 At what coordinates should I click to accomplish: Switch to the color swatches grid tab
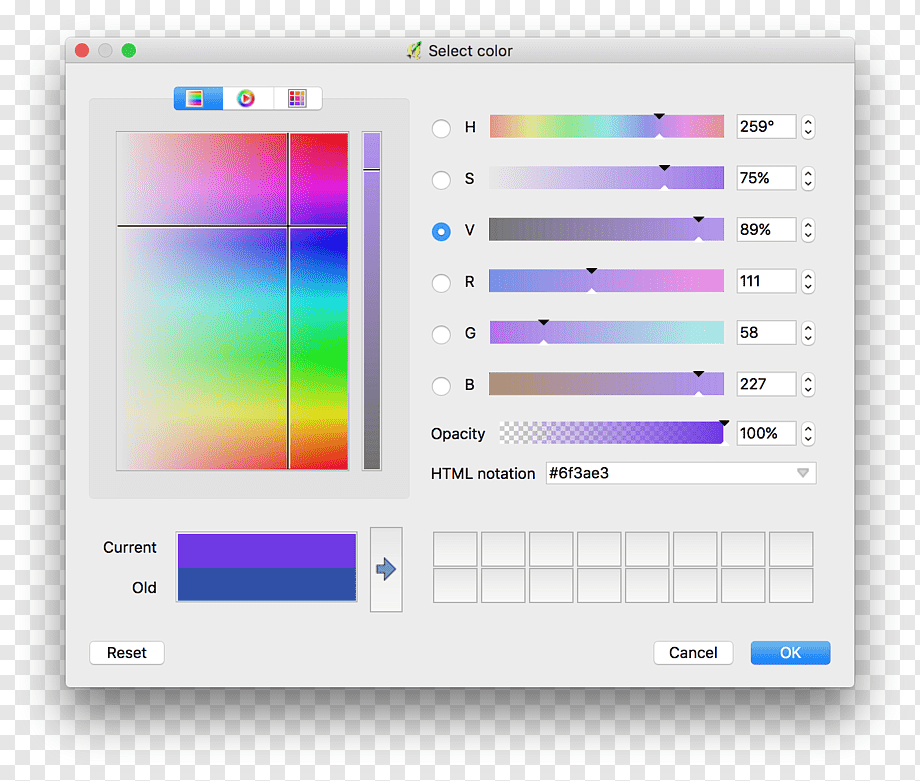point(297,98)
